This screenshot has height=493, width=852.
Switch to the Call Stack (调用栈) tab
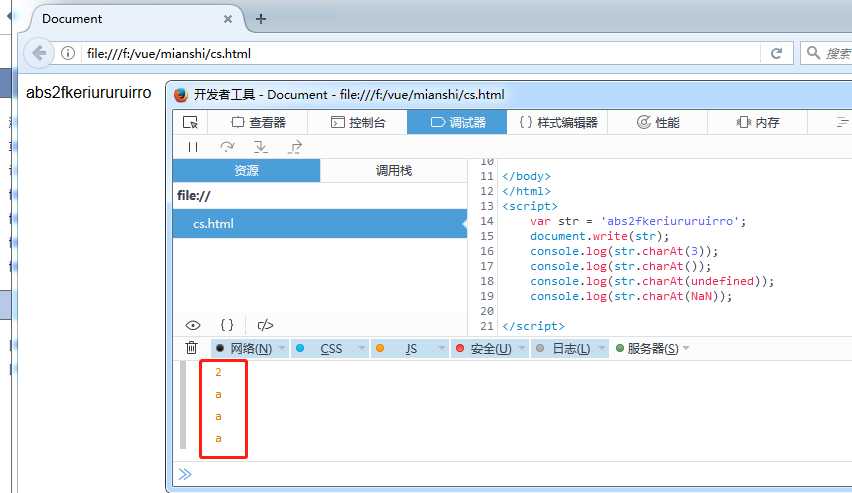coord(393,170)
